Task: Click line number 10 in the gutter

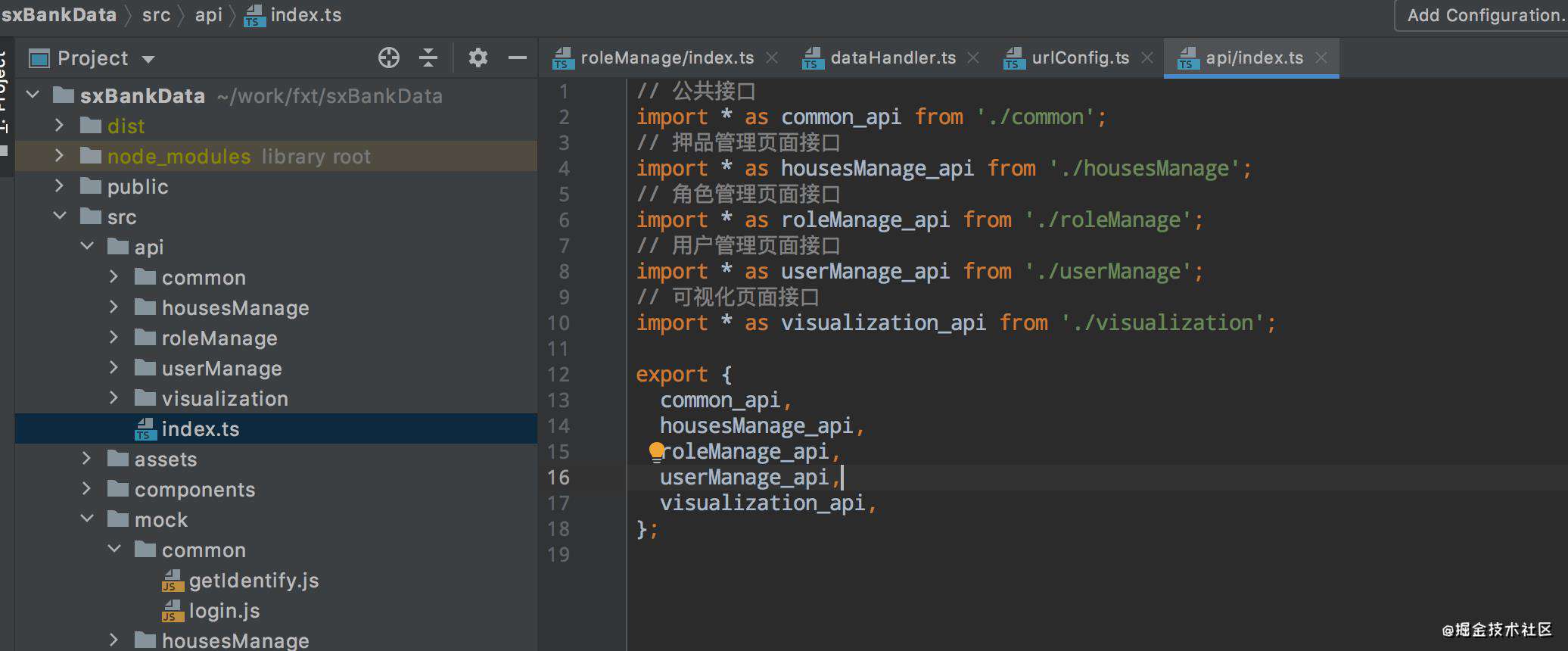Action: point(558,323)
